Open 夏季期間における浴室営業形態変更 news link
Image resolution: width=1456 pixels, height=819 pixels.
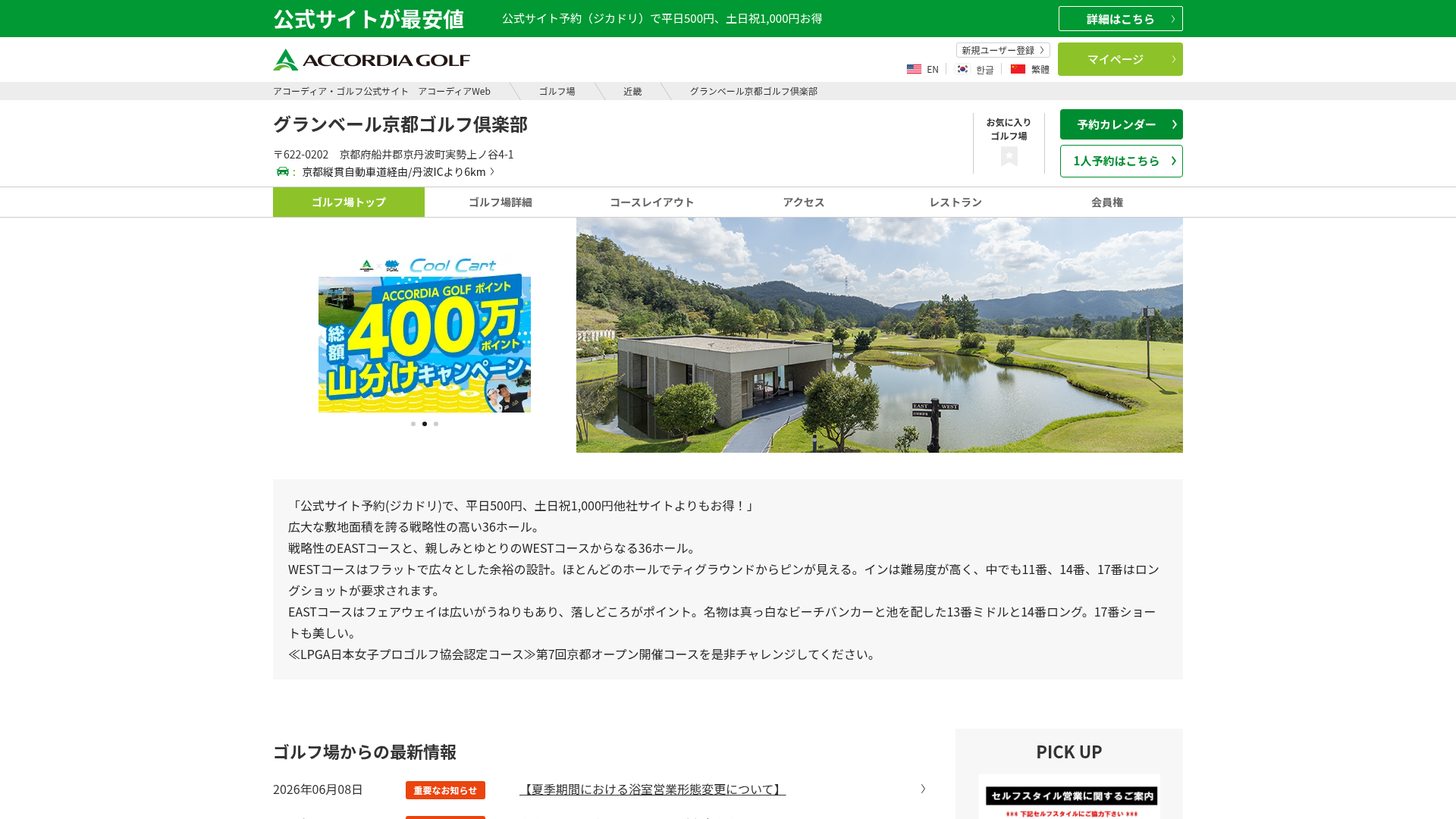[x=652, y=789]
